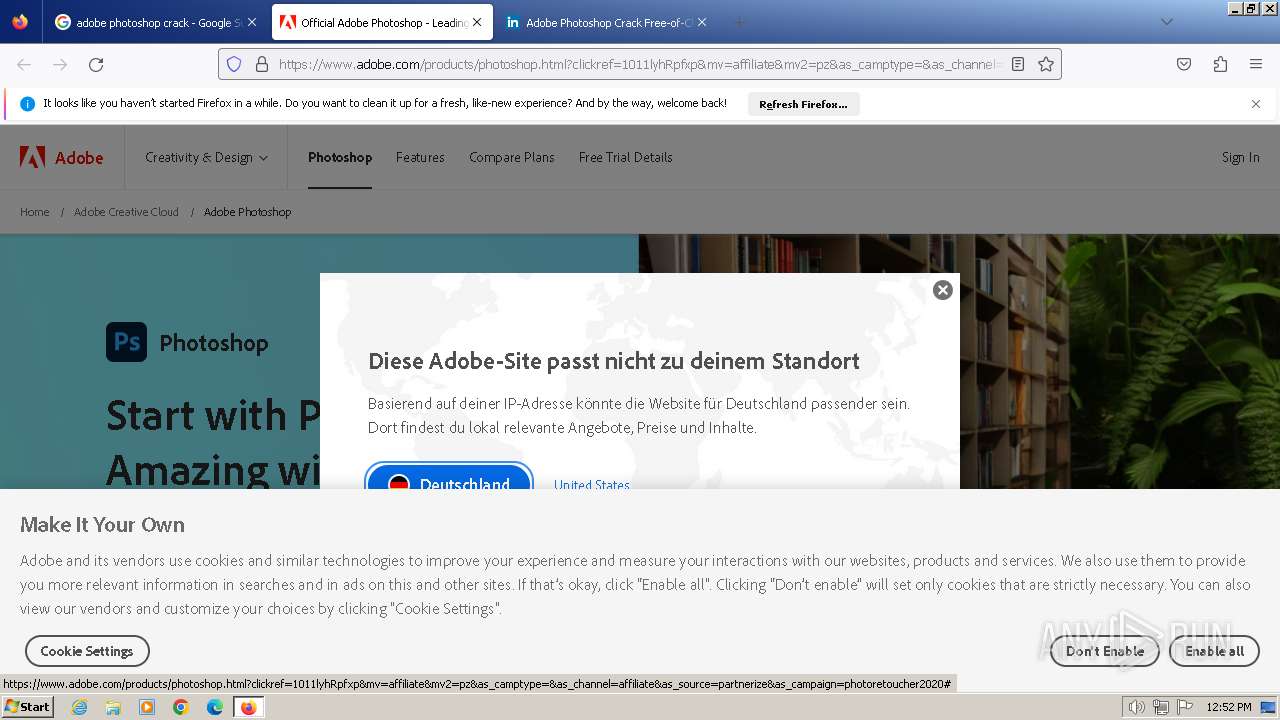Save page to Pocket

coord(1184,64)
